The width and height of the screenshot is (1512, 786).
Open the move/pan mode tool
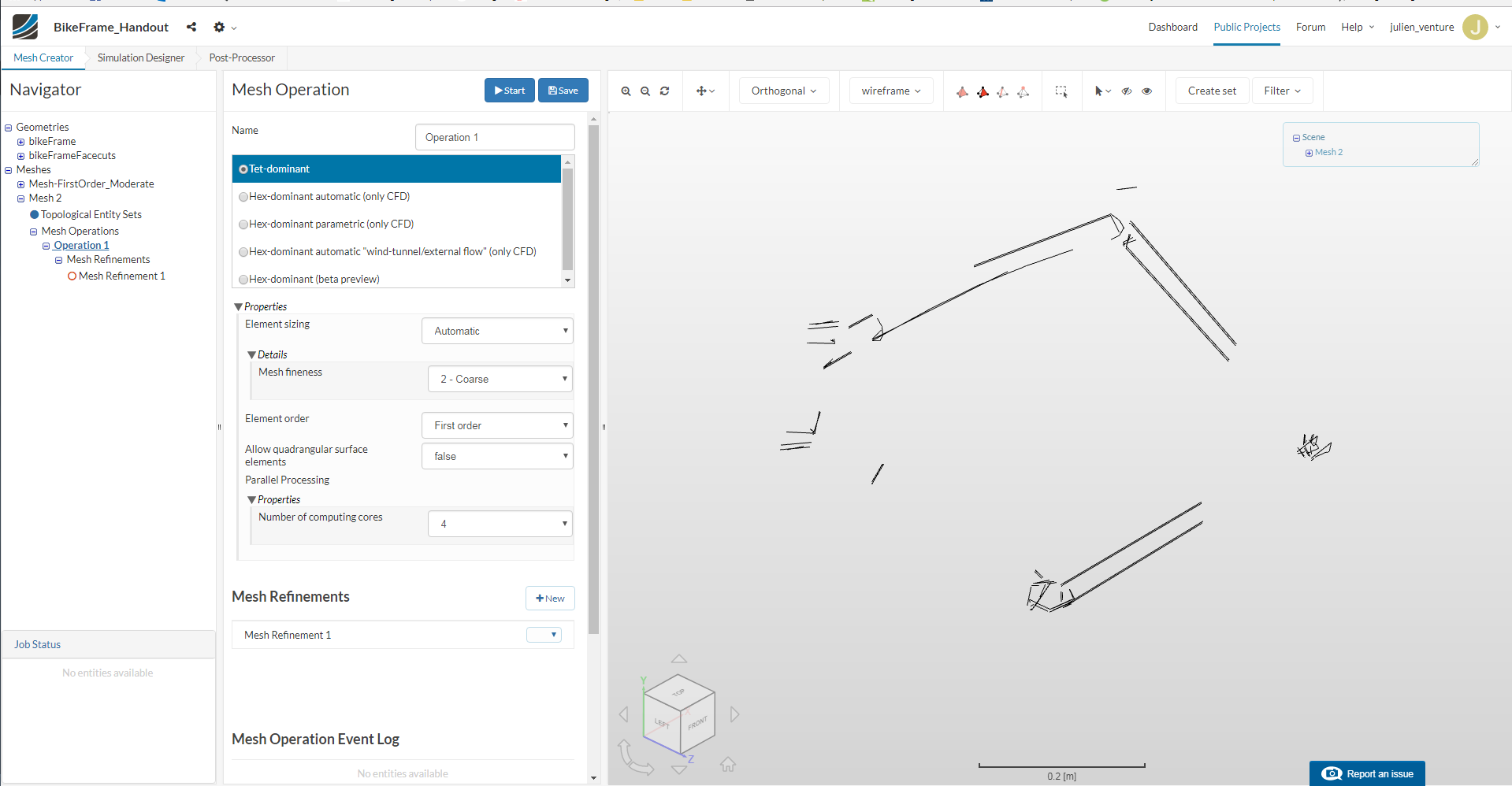point(705,91)
